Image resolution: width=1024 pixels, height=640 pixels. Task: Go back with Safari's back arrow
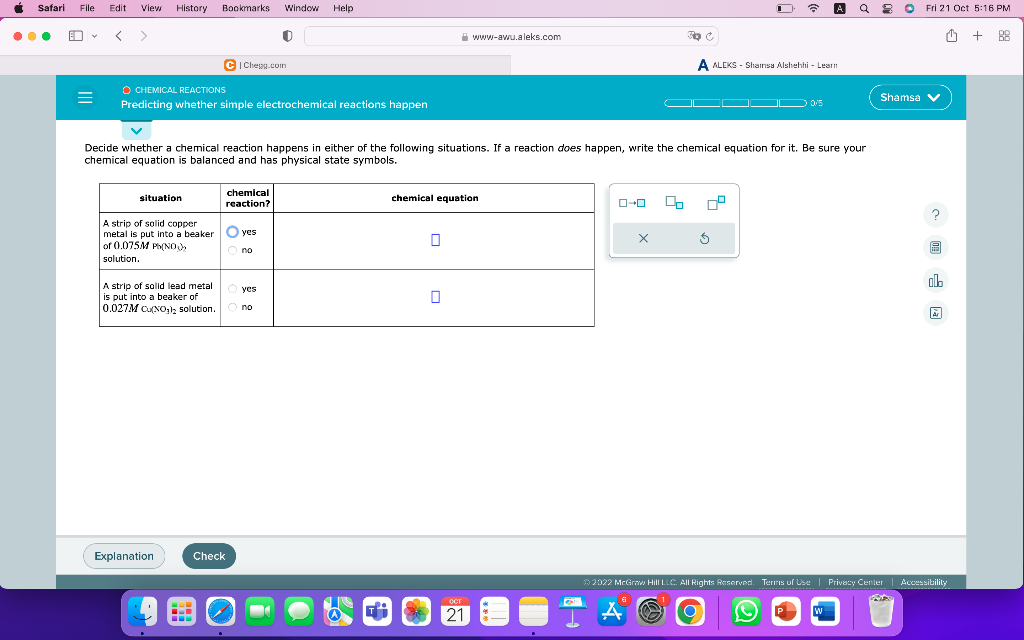click(x=118, y=36)
